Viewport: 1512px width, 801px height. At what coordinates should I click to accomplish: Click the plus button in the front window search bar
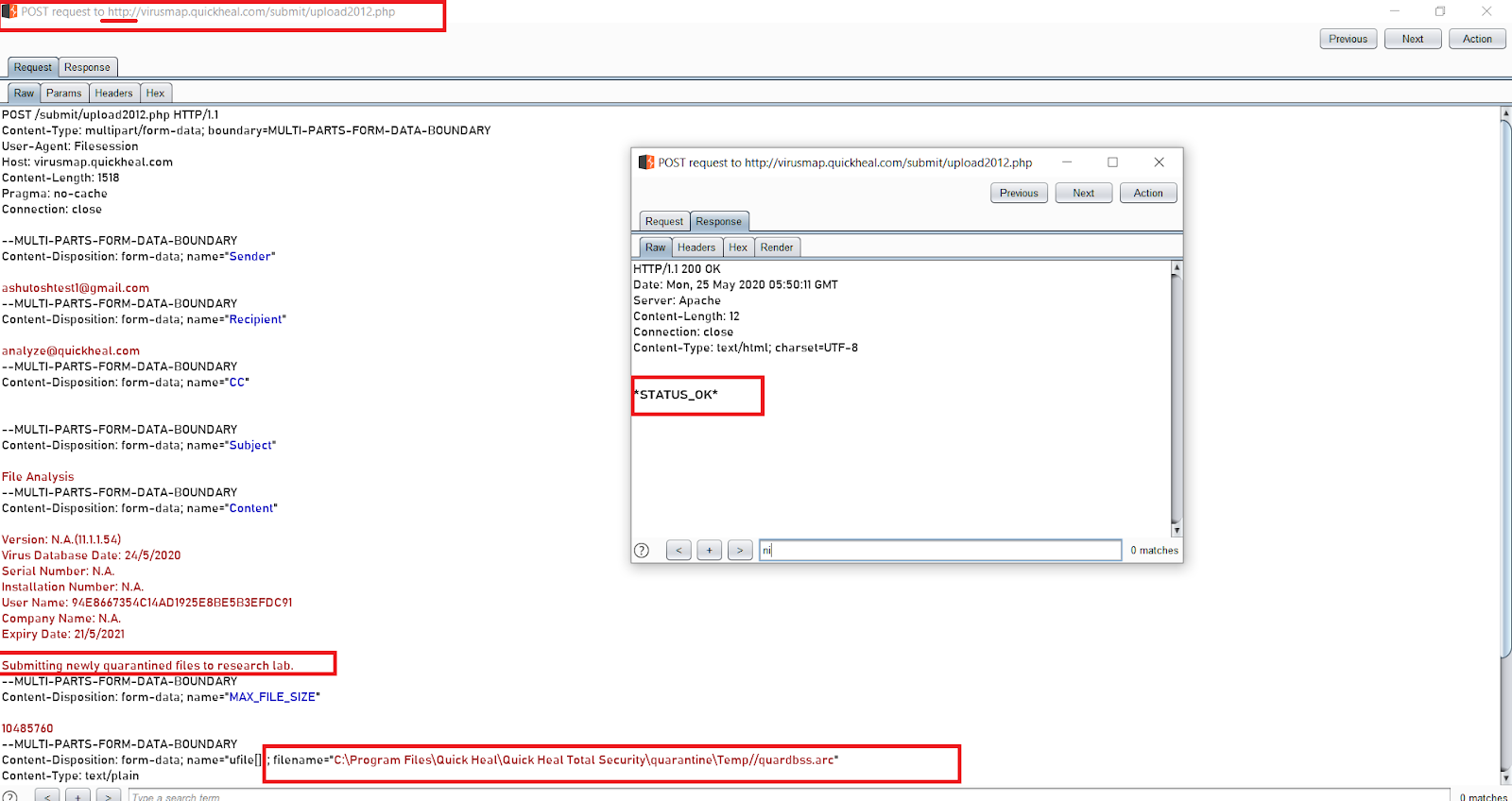pyautogui.click(x=710, y=550)
